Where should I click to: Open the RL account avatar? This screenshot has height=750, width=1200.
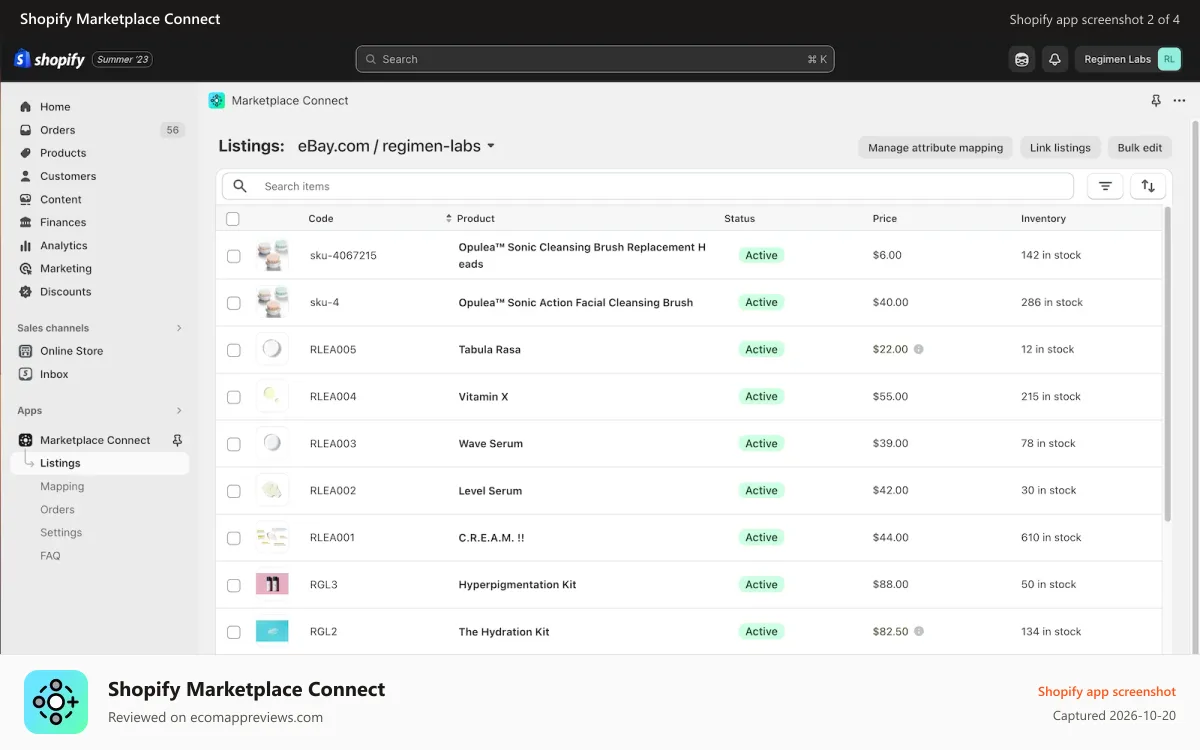[1169, 59]
